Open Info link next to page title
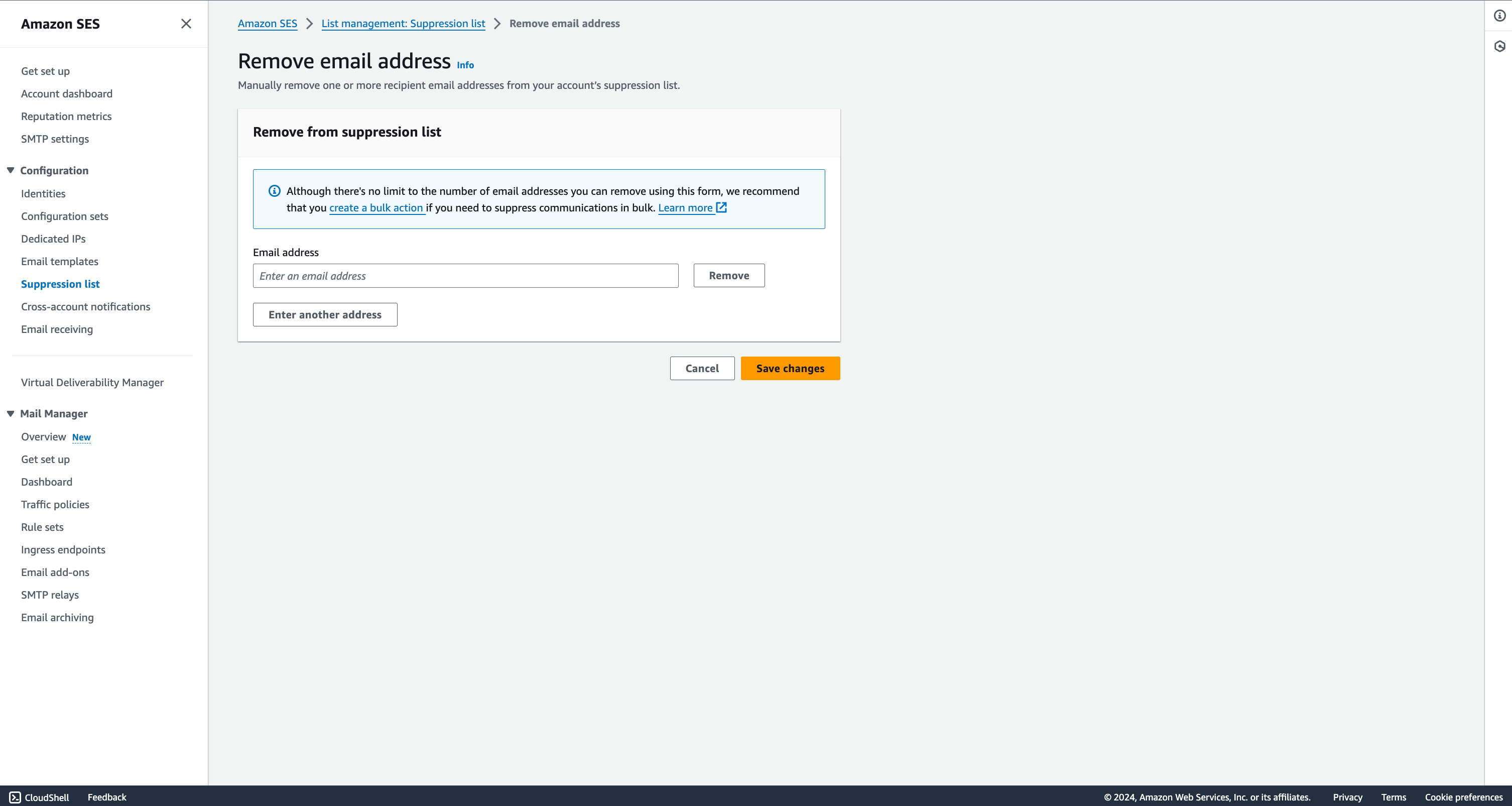The image size is (1512, 806). (x=465, y=65)
